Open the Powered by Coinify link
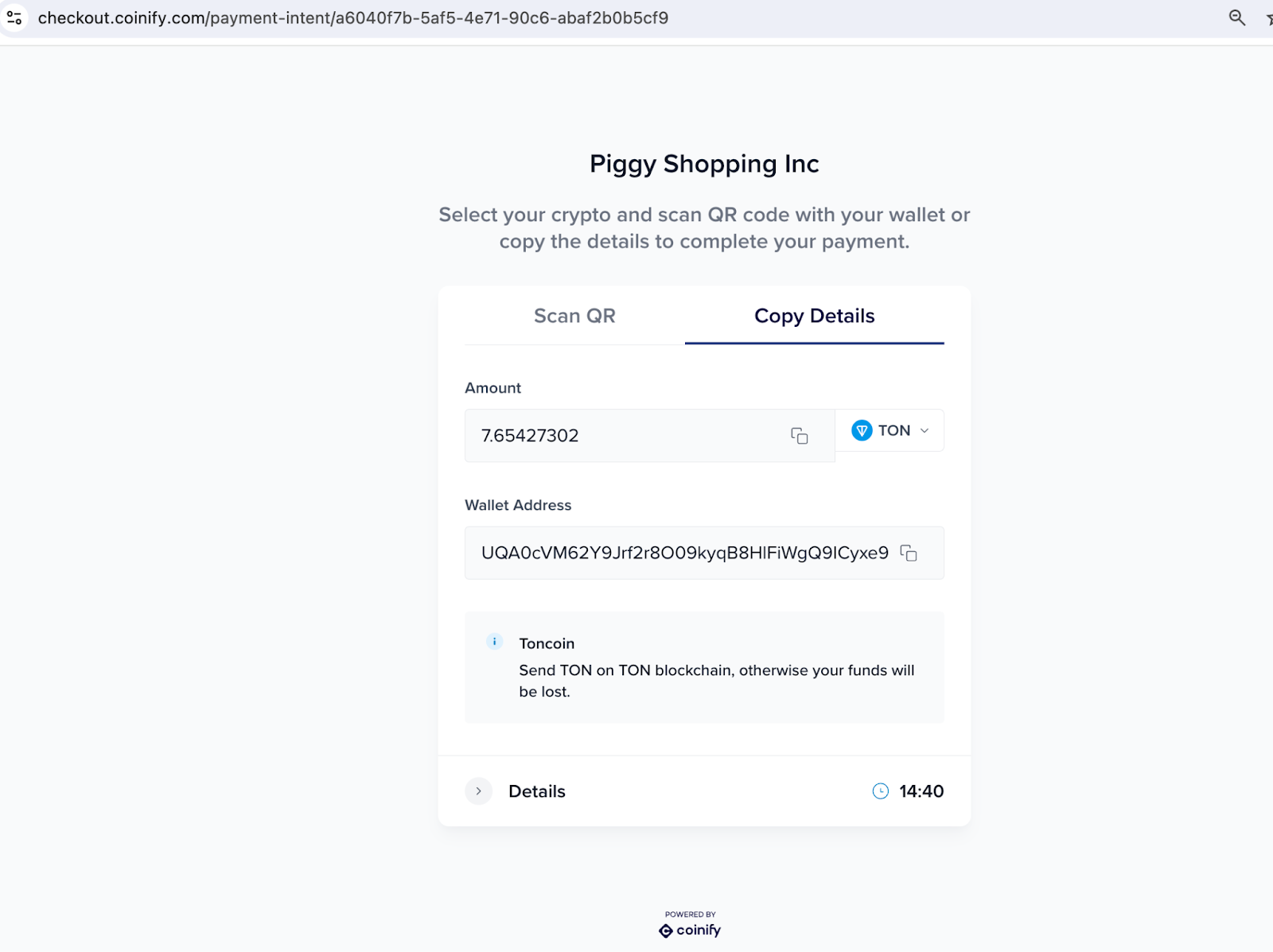Viewport: 1273px width, 952px height. [x=690, y=925]
